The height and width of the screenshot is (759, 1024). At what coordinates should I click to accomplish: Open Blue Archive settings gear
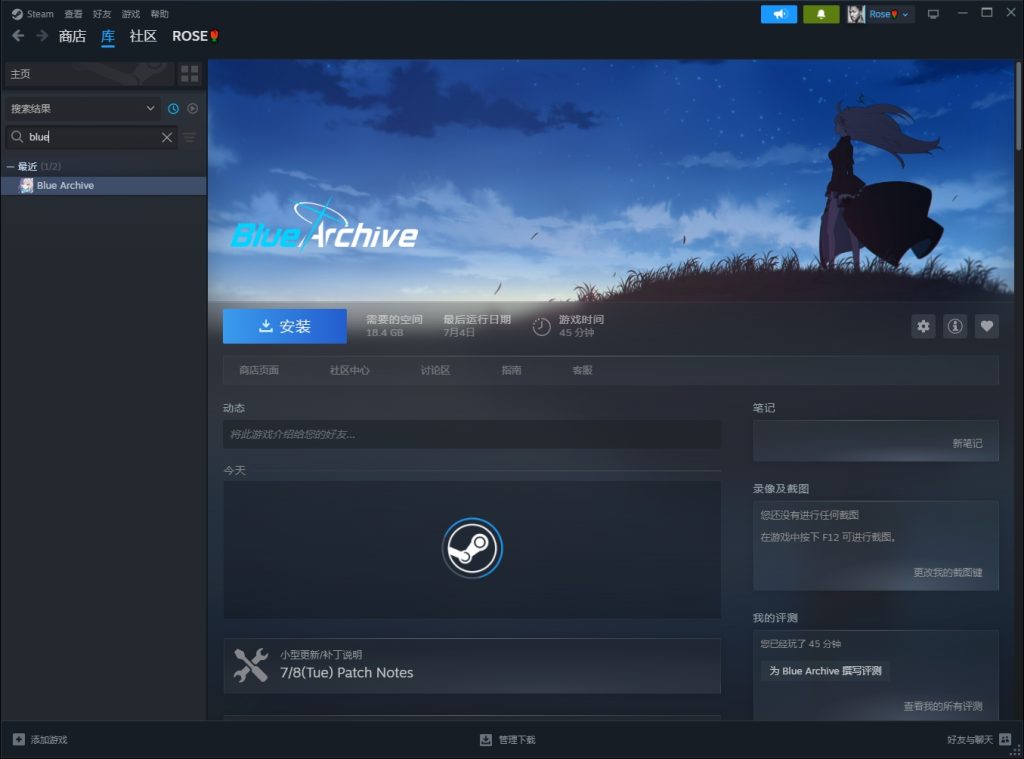pyautogui.click(x=923, y=326)
